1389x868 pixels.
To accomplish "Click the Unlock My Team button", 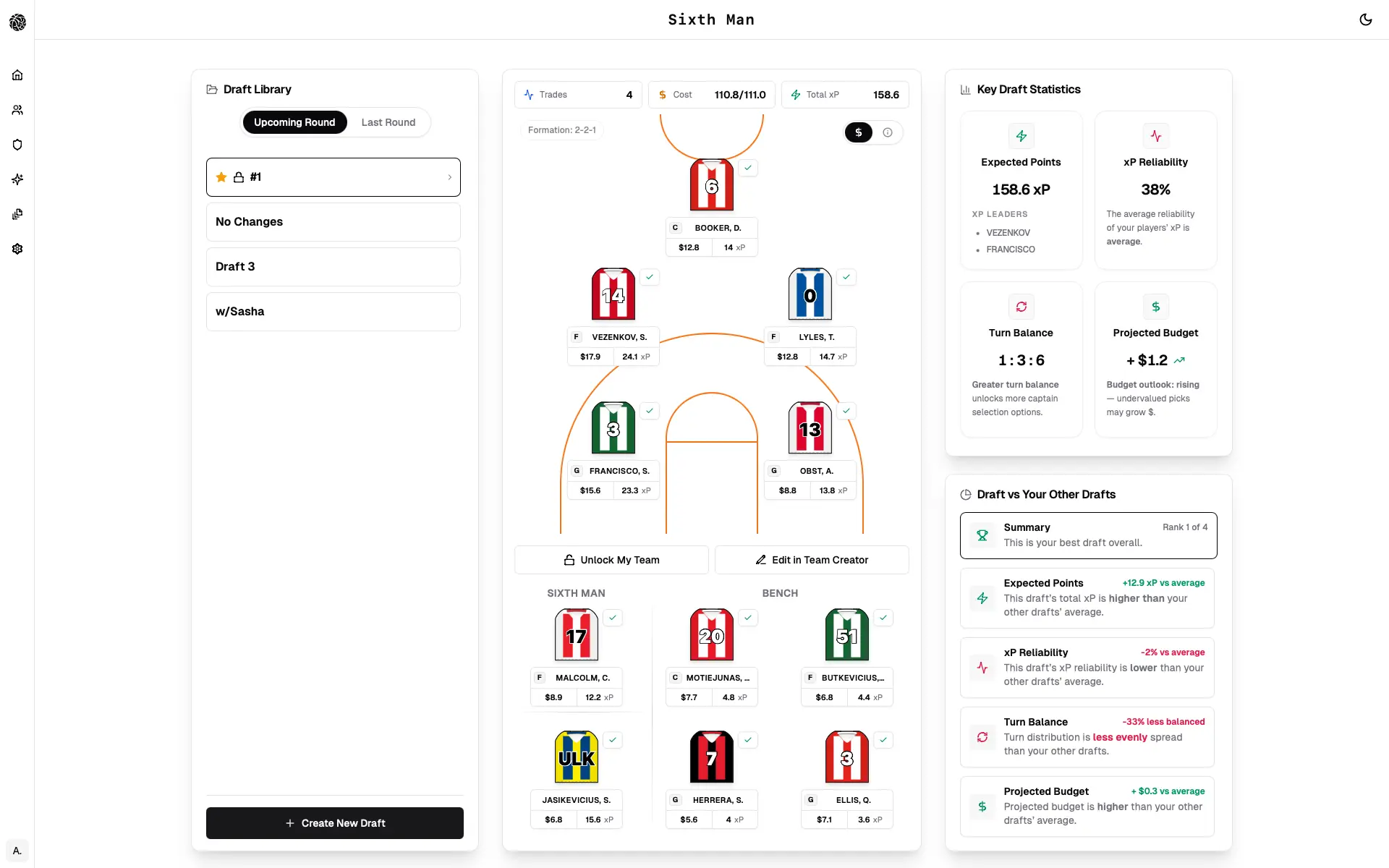I will pos(611,560).
